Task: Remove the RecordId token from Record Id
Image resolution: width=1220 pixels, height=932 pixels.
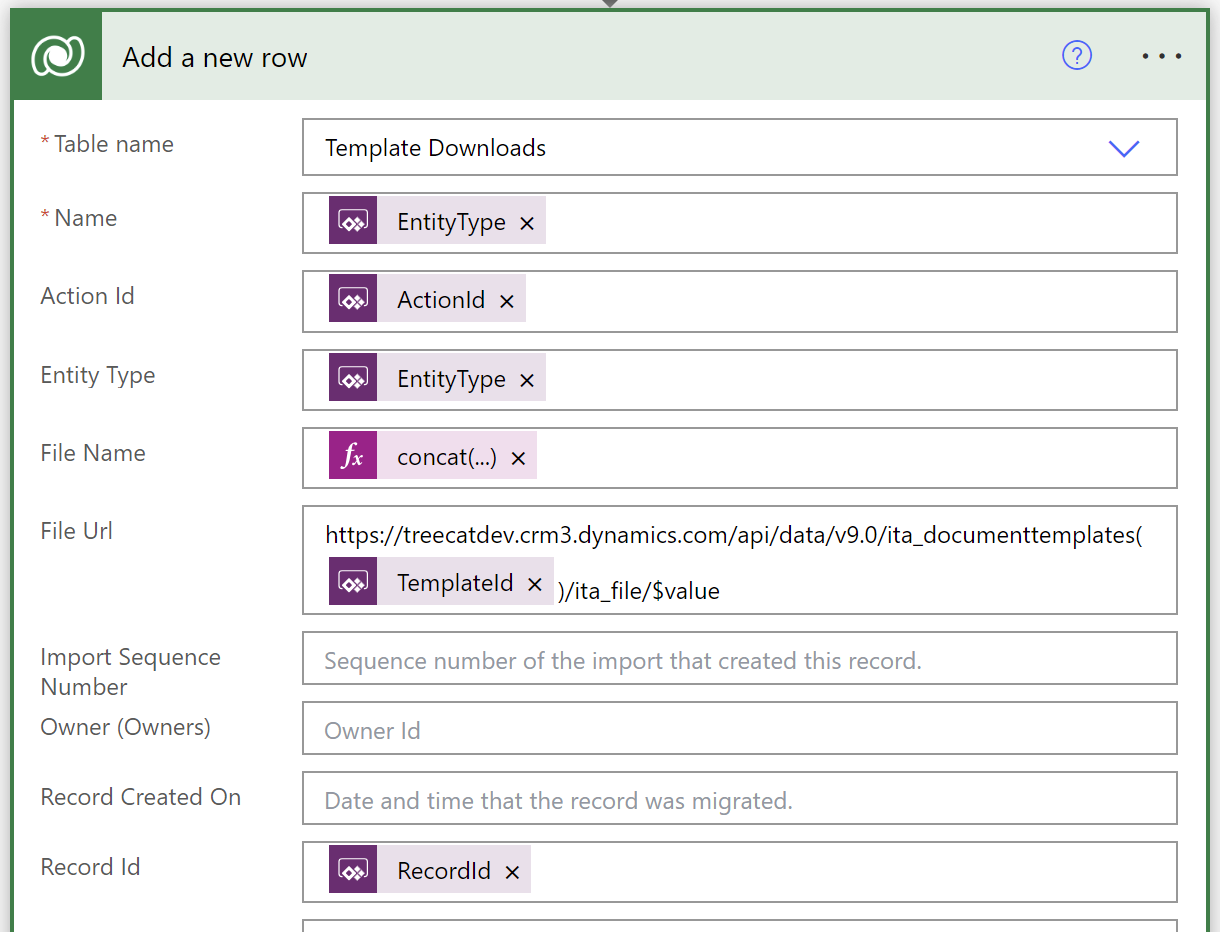Action: point(512,872)
